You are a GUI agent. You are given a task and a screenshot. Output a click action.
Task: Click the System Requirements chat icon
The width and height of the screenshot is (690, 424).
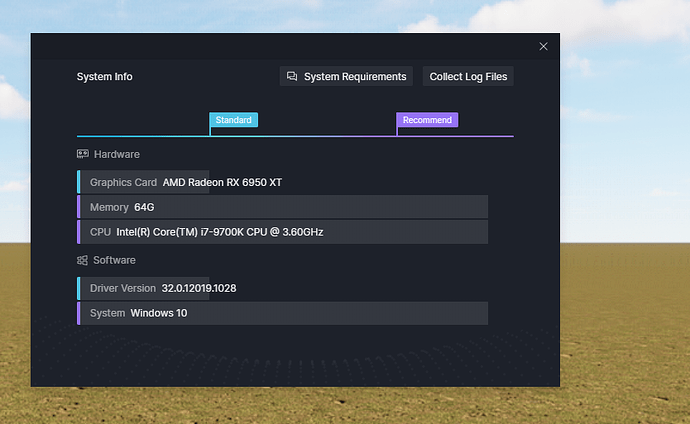pyautogui.click(x=292, y=77)
